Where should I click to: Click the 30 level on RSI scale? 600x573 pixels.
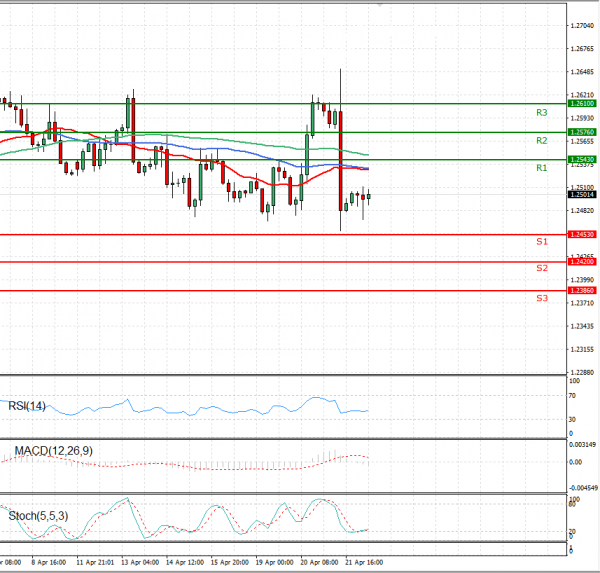click(x=572, y=420)
